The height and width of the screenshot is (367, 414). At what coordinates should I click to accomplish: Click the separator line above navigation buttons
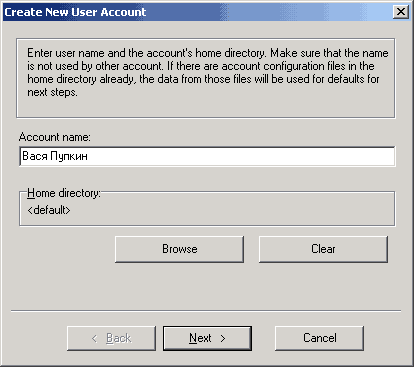[x=206, y=311]
